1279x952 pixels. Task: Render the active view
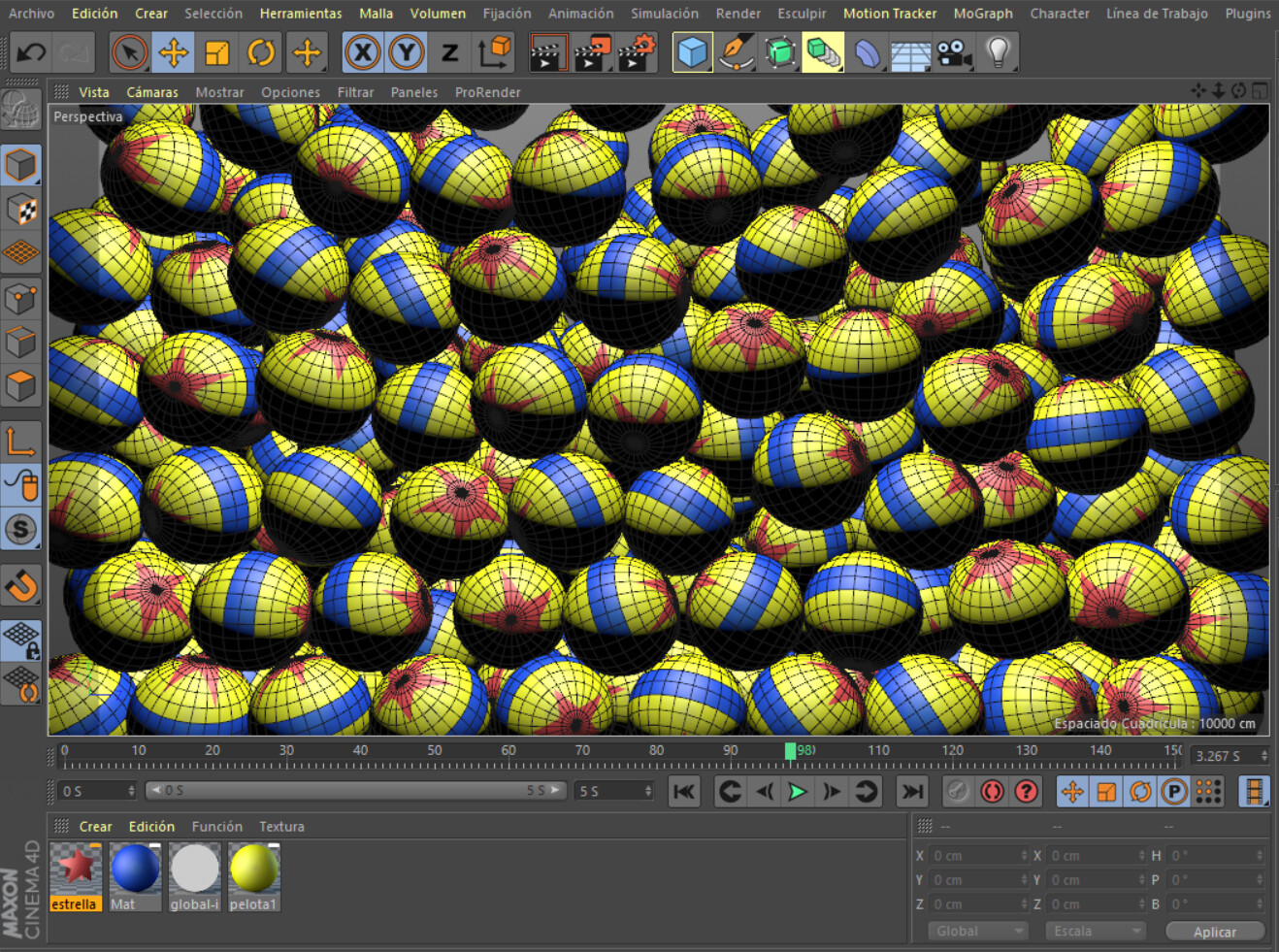(548, 51)
